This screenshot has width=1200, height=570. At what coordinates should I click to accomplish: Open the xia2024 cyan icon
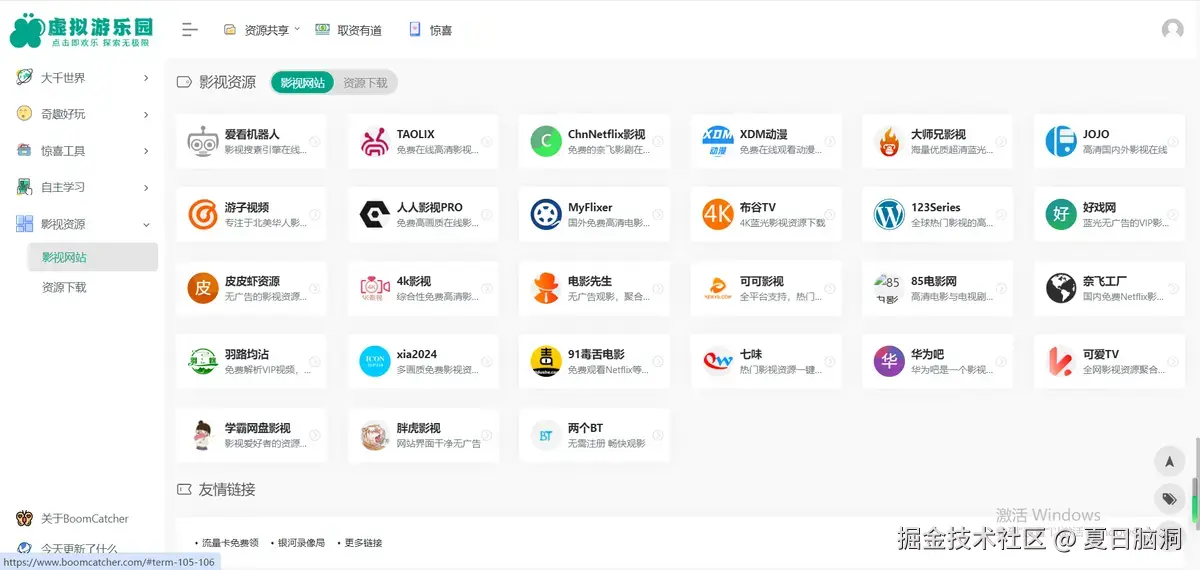click(375, 361)
